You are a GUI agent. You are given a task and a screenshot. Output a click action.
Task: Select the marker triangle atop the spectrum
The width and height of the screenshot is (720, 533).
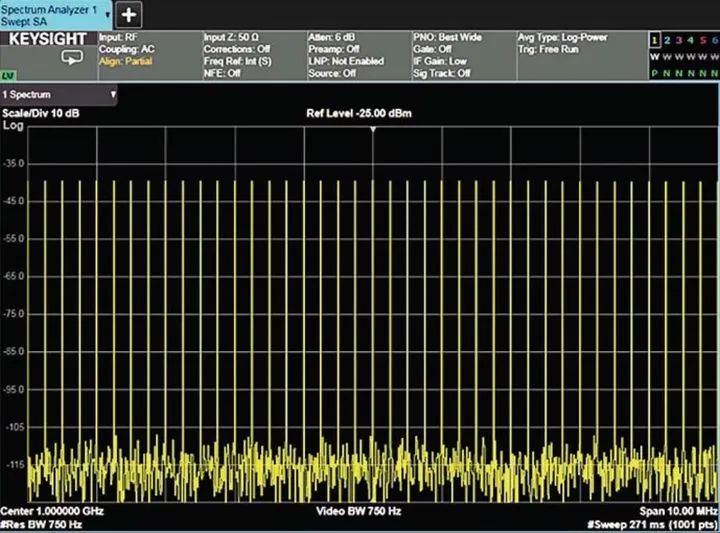pos(373,130)
